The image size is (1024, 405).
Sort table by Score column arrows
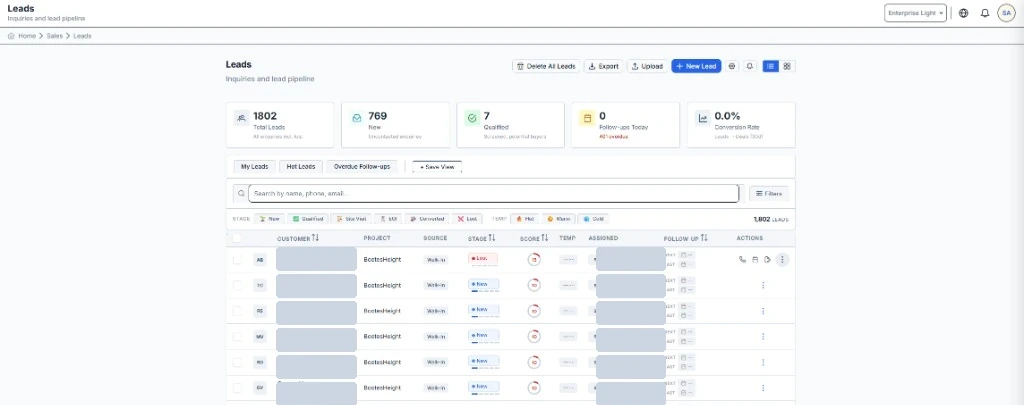[545, 238]
